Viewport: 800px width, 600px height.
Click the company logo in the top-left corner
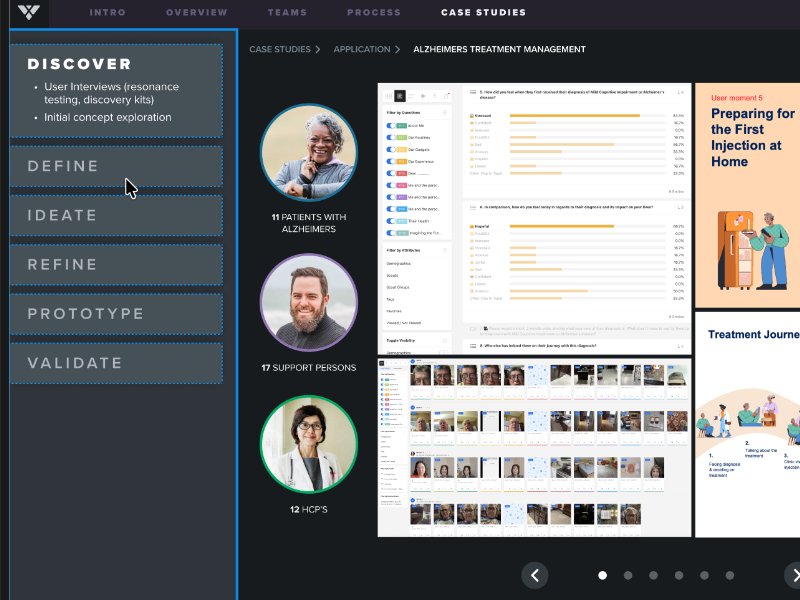29,13
